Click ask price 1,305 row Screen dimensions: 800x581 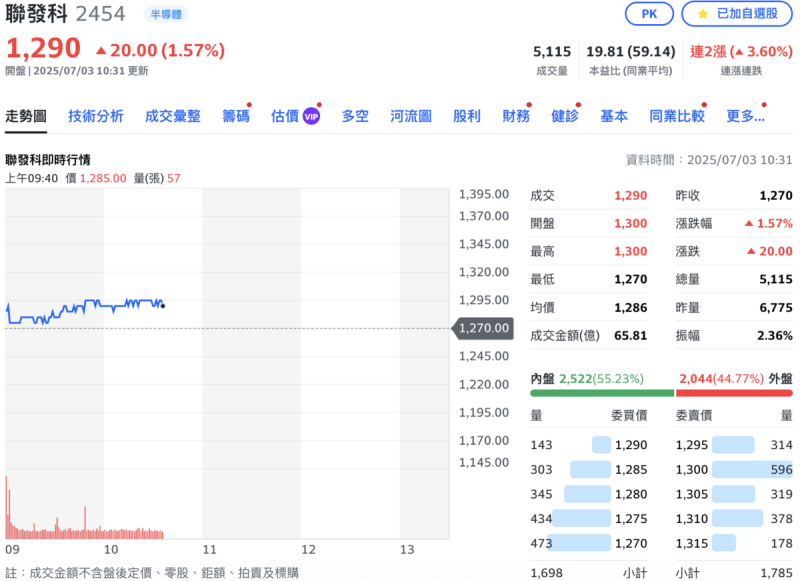click(x=734, y=494)
